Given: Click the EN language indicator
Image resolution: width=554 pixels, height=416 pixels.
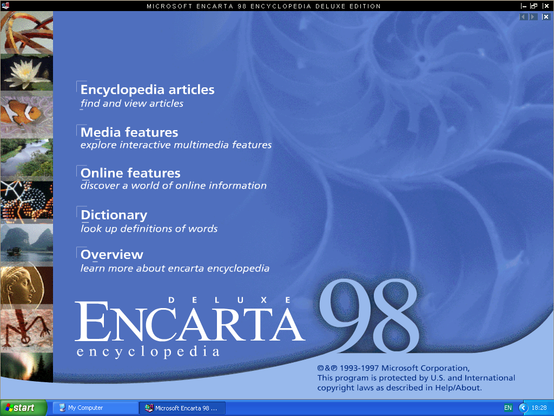Looking at the screenshot, I should (x=508, y=408).
